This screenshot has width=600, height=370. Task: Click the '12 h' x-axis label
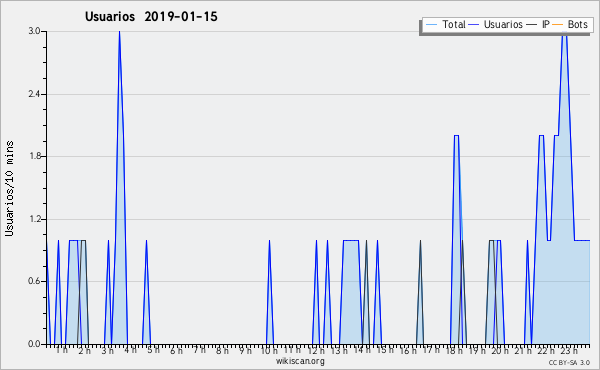point(316,350)
